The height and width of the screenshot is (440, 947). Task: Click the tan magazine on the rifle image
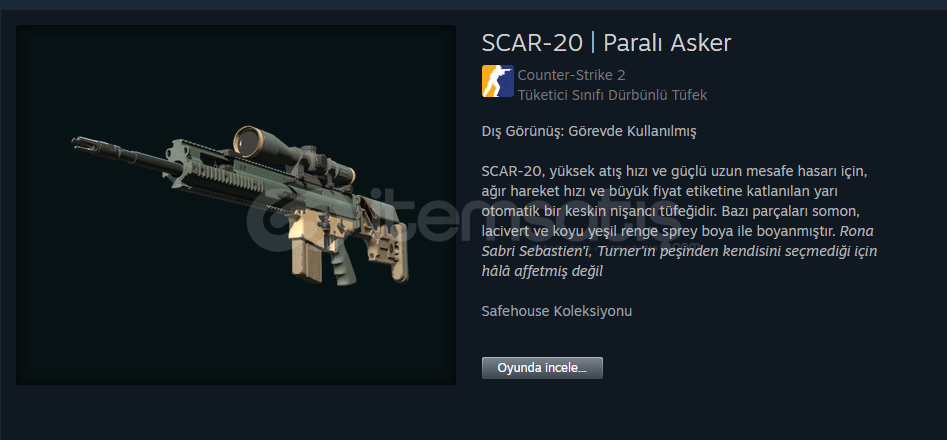(310, 257)
